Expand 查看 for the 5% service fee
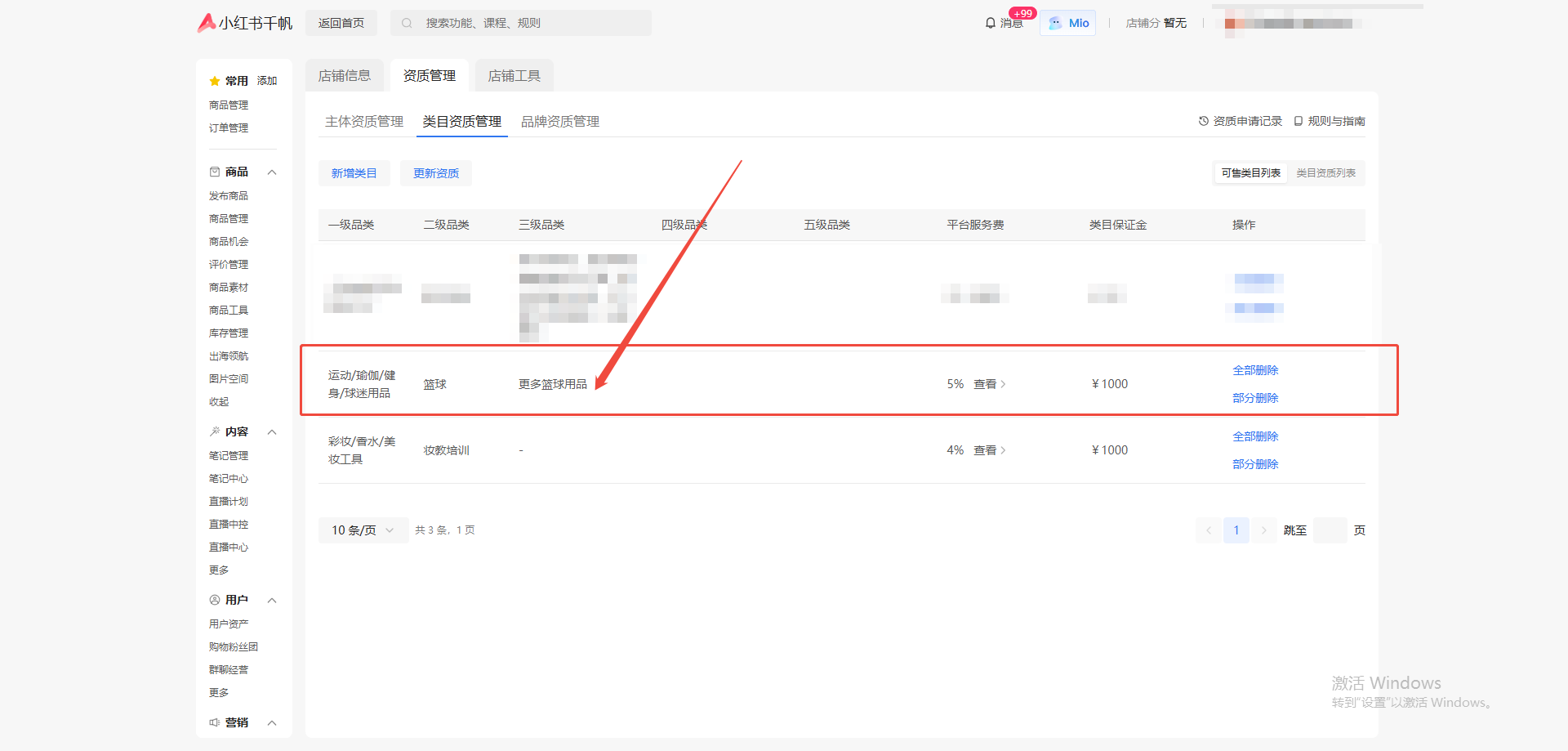Viewport: 1568px width, 751px height. click(990, 384)
